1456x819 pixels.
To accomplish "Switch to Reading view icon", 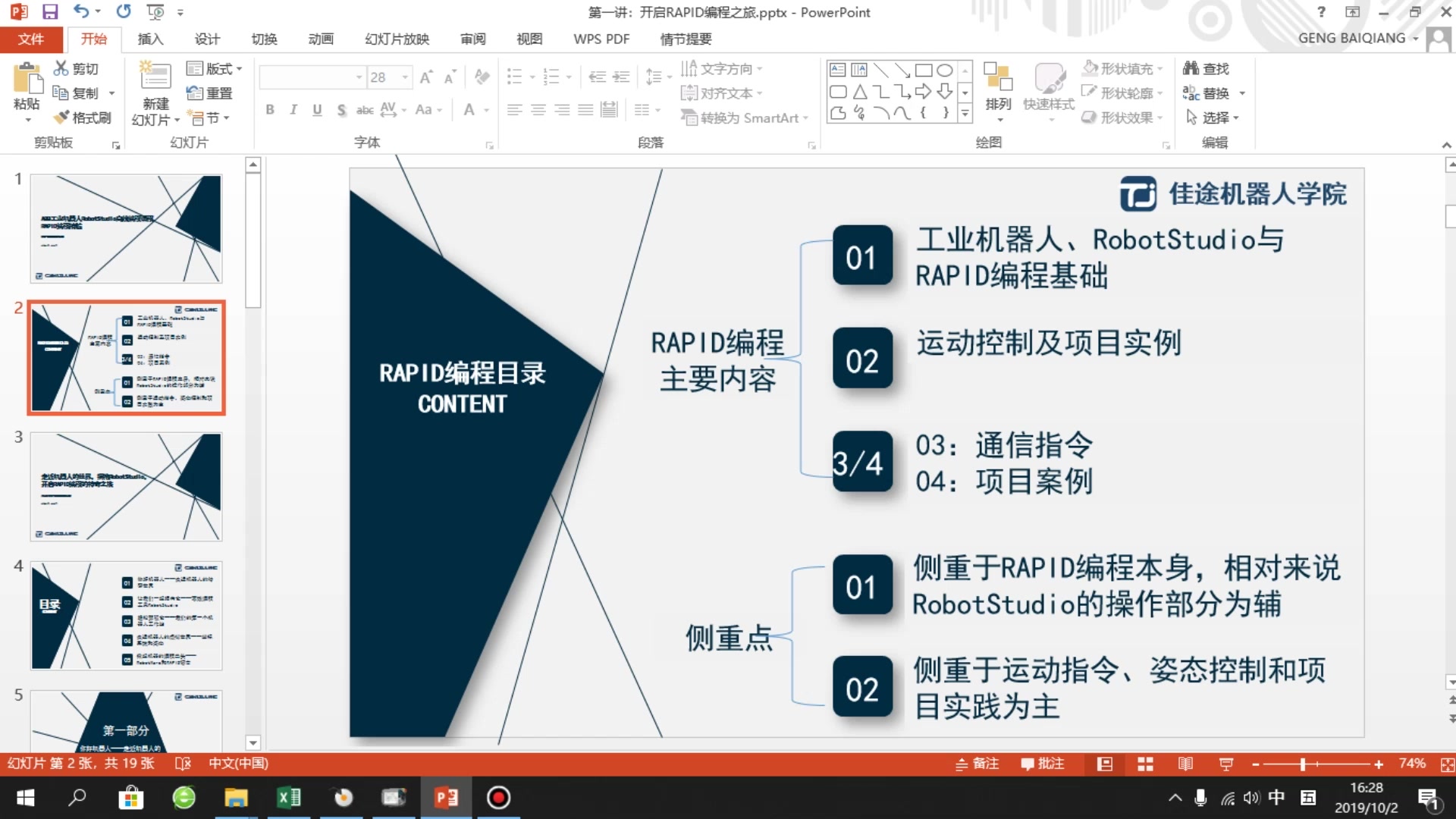I will [x=1185, y=764].
